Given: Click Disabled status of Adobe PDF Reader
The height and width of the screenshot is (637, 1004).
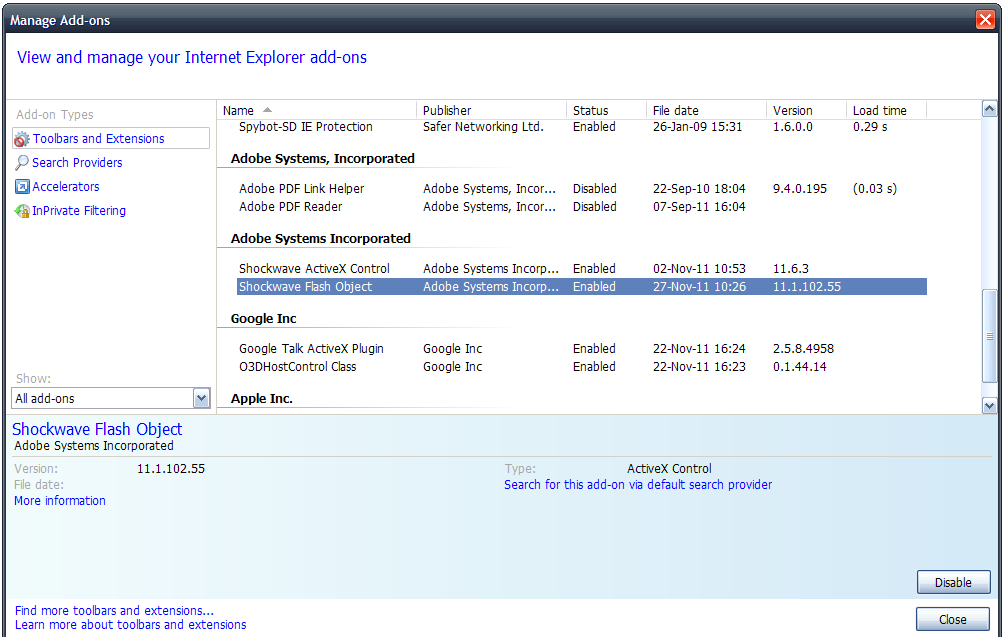Looking at the screenshot, I should tap(594, 207).
